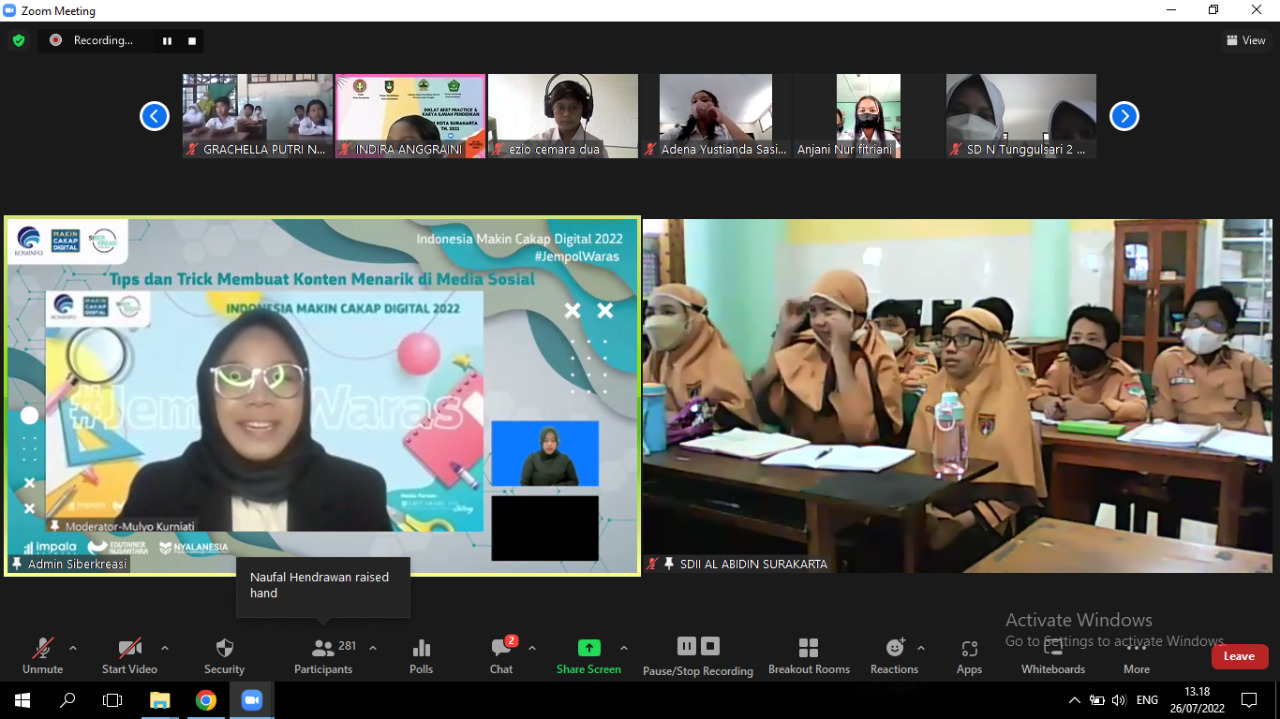Show hidden system tray icons
1280x719 pixels.
point(1074,700)
